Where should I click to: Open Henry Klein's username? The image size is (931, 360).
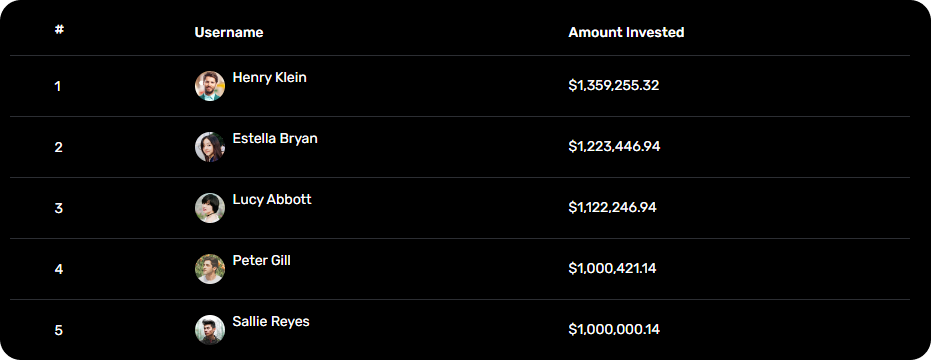pyautogui.click(x=270, y=77)
